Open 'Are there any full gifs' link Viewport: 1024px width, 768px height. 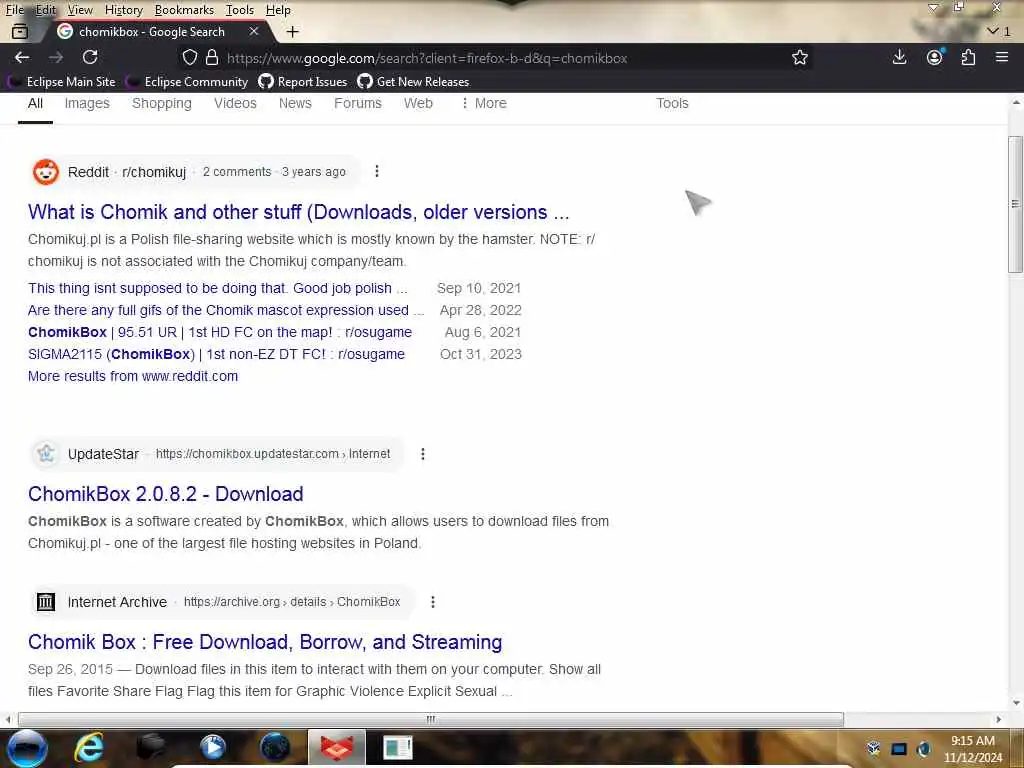coord(226,310)
